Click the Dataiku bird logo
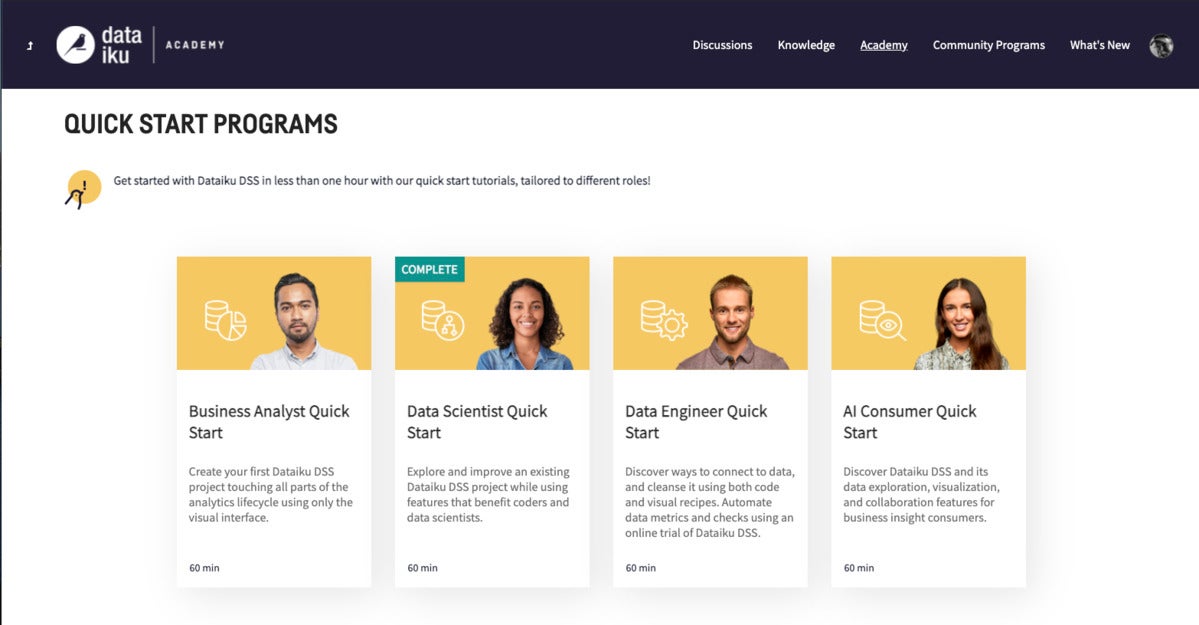 pyautogui.click(x=76, y=45)
